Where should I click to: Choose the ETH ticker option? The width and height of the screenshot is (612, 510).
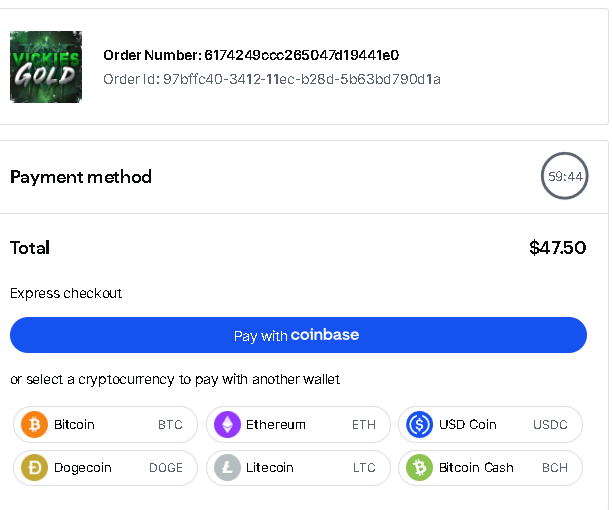pyautogui.click(x=364, y=425)
